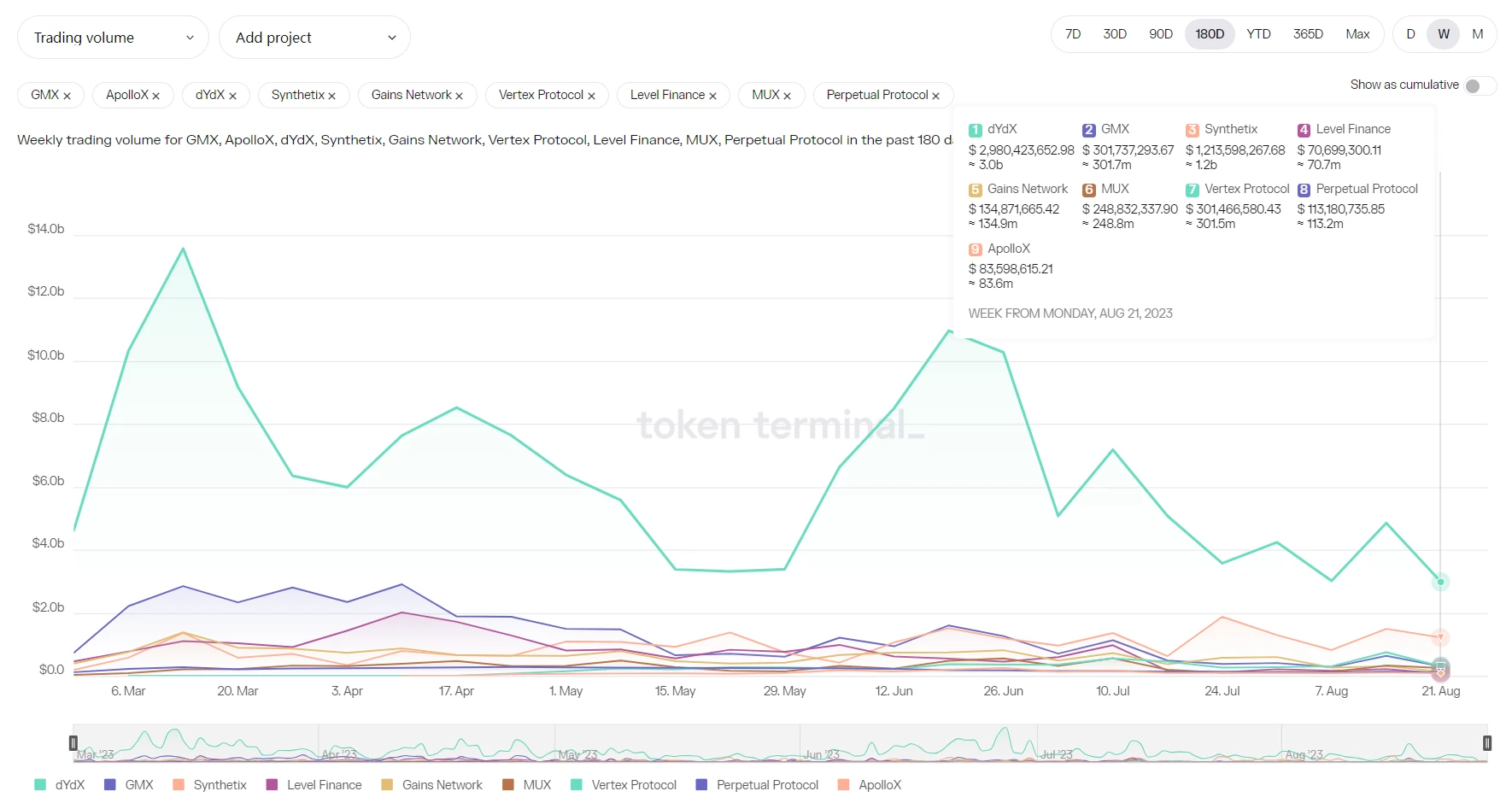Switch to daily (D) granularity
This screenshot has height=803, width=1512.
pyautogui.click(x=1410, y=34)
